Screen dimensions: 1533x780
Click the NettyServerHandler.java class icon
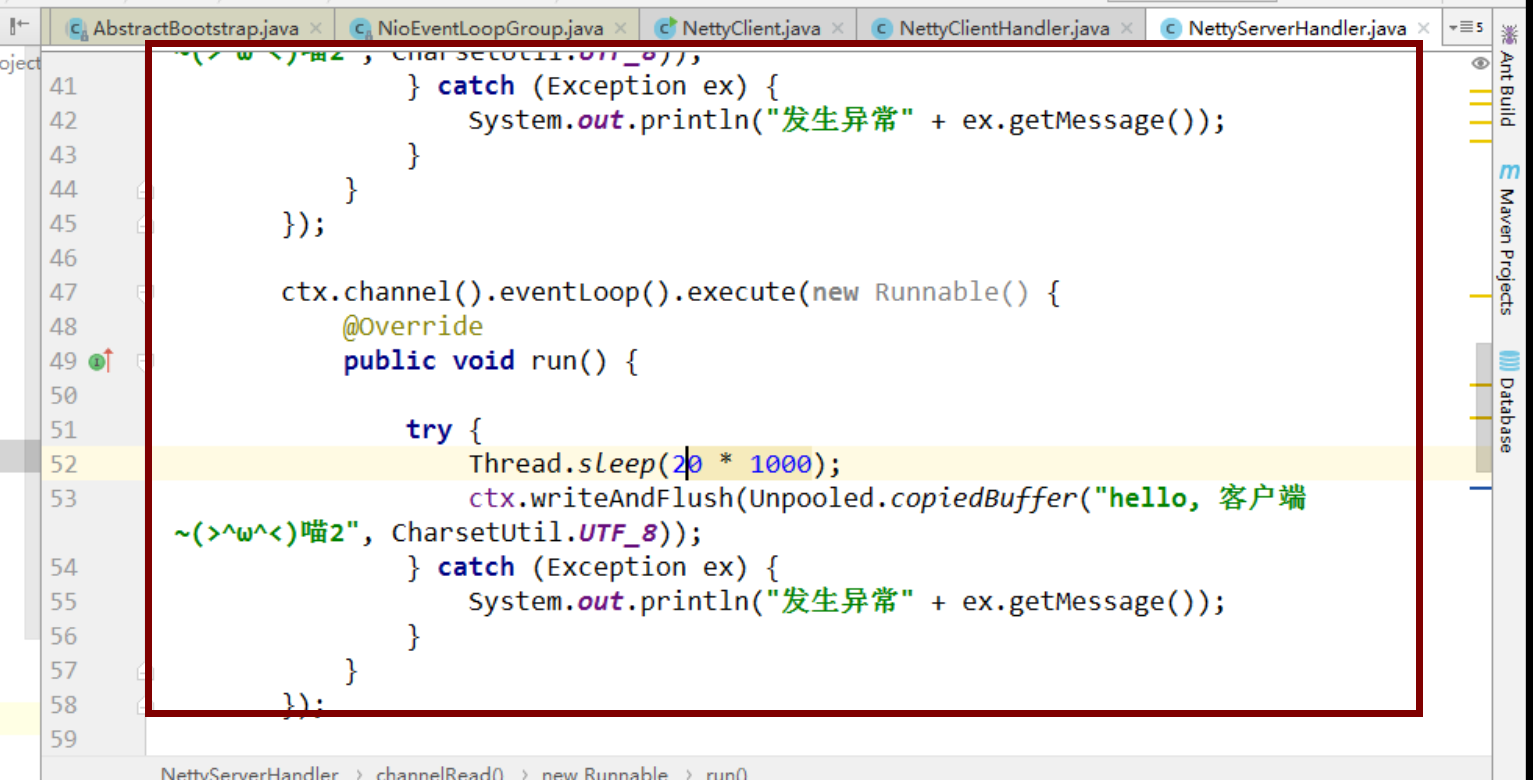(x=1171, y=28)
